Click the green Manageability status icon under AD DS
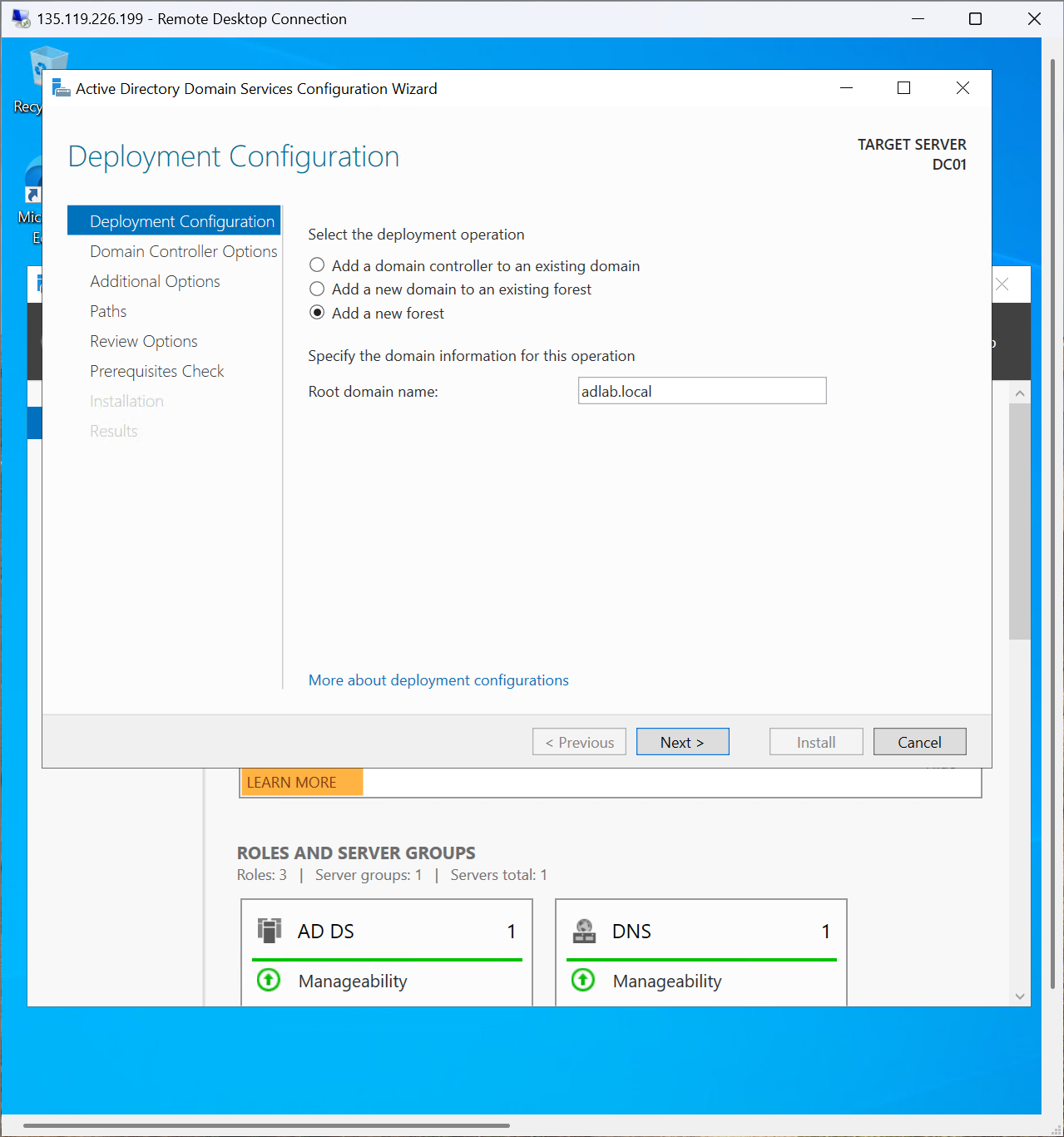 (x=268, y=981)
